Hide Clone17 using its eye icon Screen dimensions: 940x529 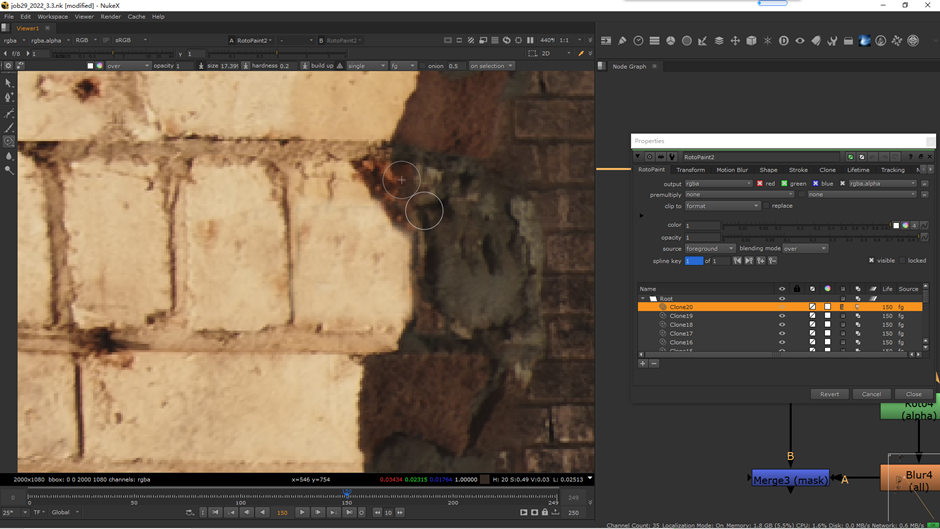pyautogui.click(x=782, y=333)
